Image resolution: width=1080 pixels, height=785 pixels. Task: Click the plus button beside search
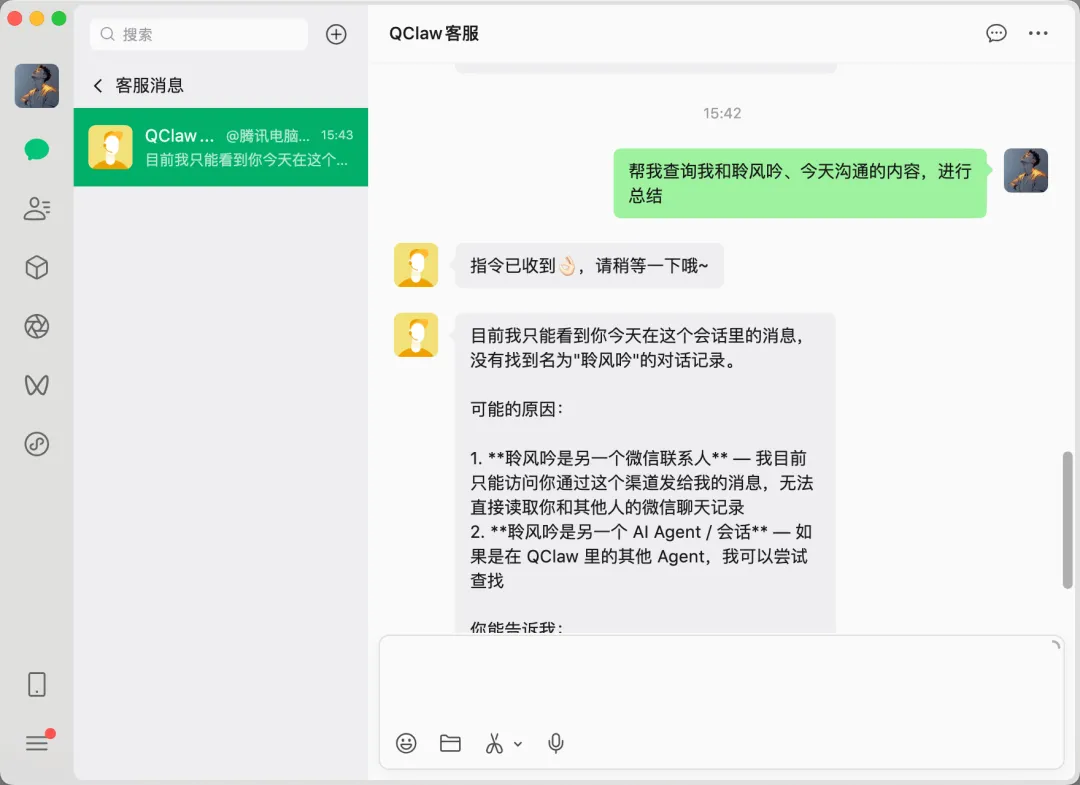(x=336, y=34)
